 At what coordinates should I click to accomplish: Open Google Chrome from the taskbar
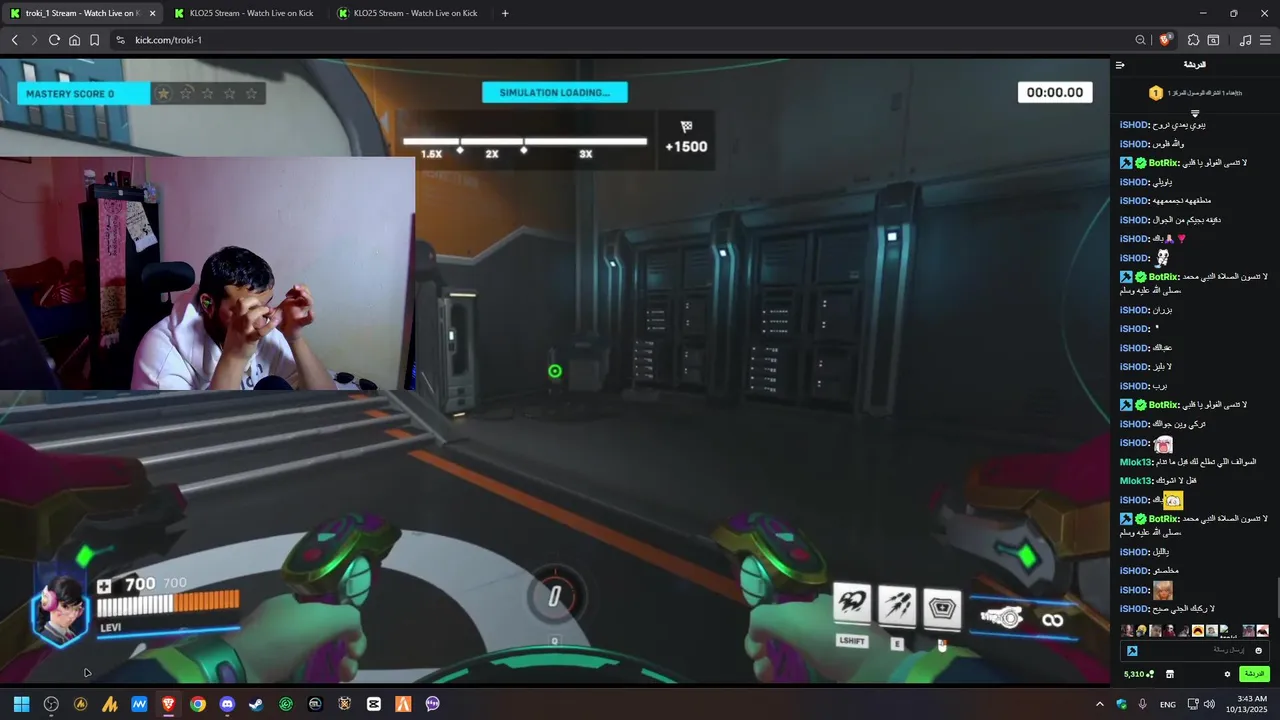tap(198, 704)
